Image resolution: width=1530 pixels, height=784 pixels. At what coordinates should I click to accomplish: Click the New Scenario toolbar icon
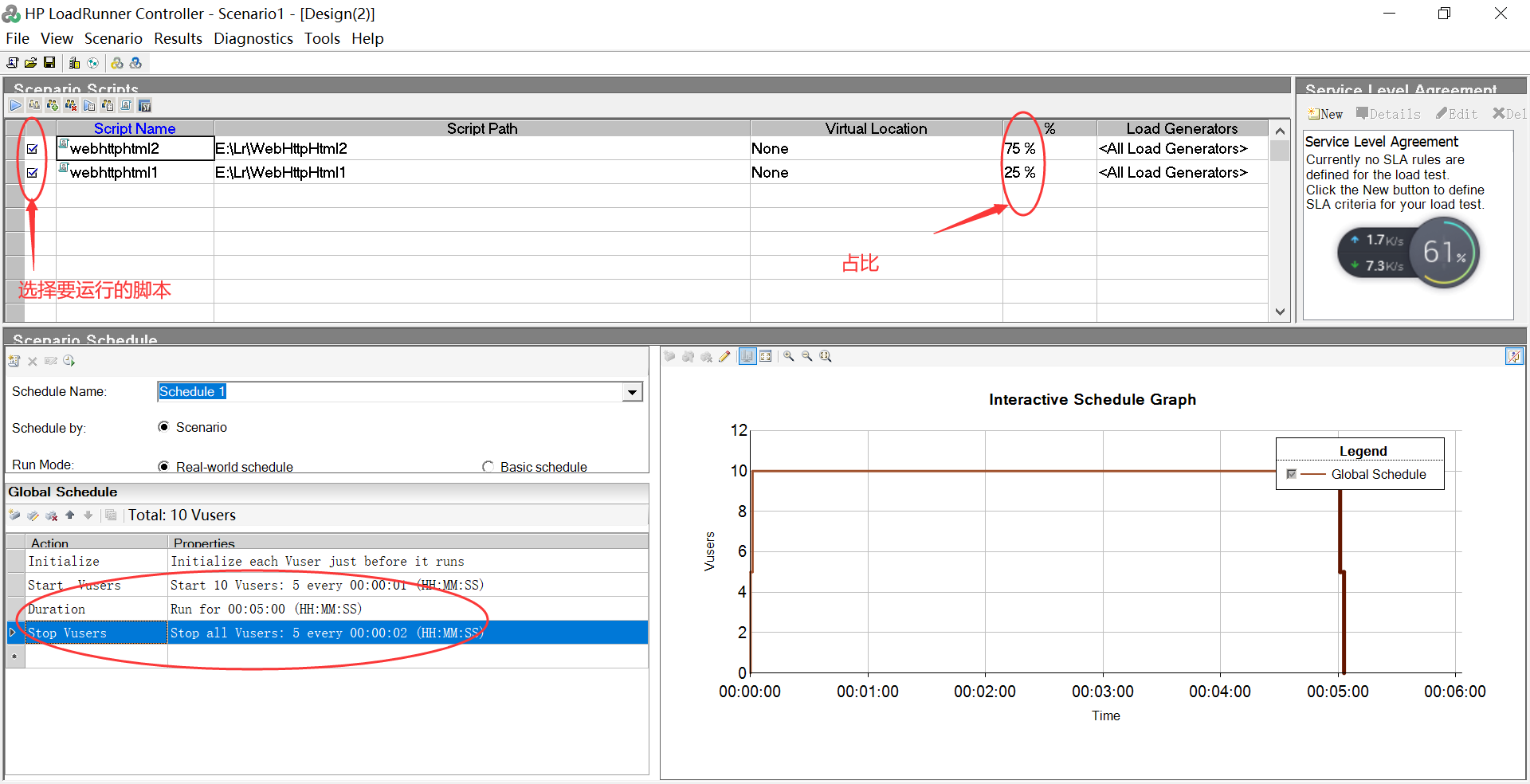[13, 63]
